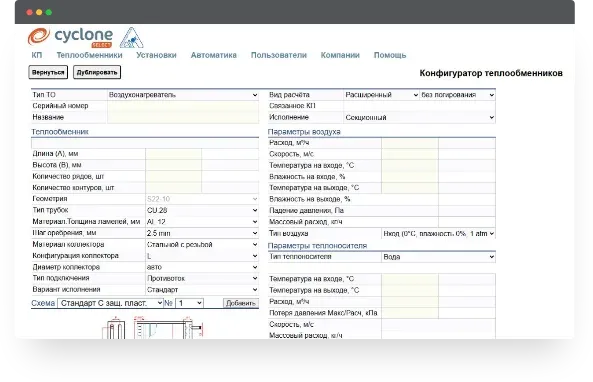This screenshot has height=382, width=593.
Task: Open the Тип воздуха dropdown
Action: click(438, 234)
